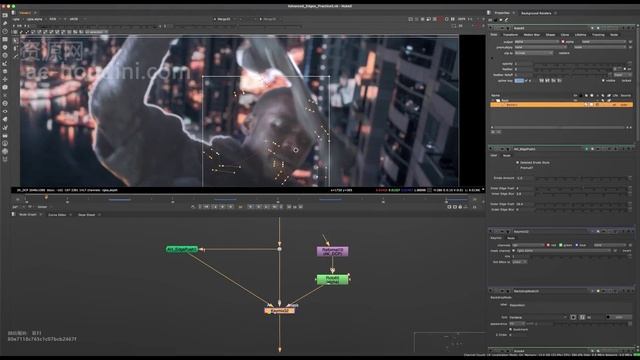Open the Deep nodes toolbar menu

click(5, 103)
